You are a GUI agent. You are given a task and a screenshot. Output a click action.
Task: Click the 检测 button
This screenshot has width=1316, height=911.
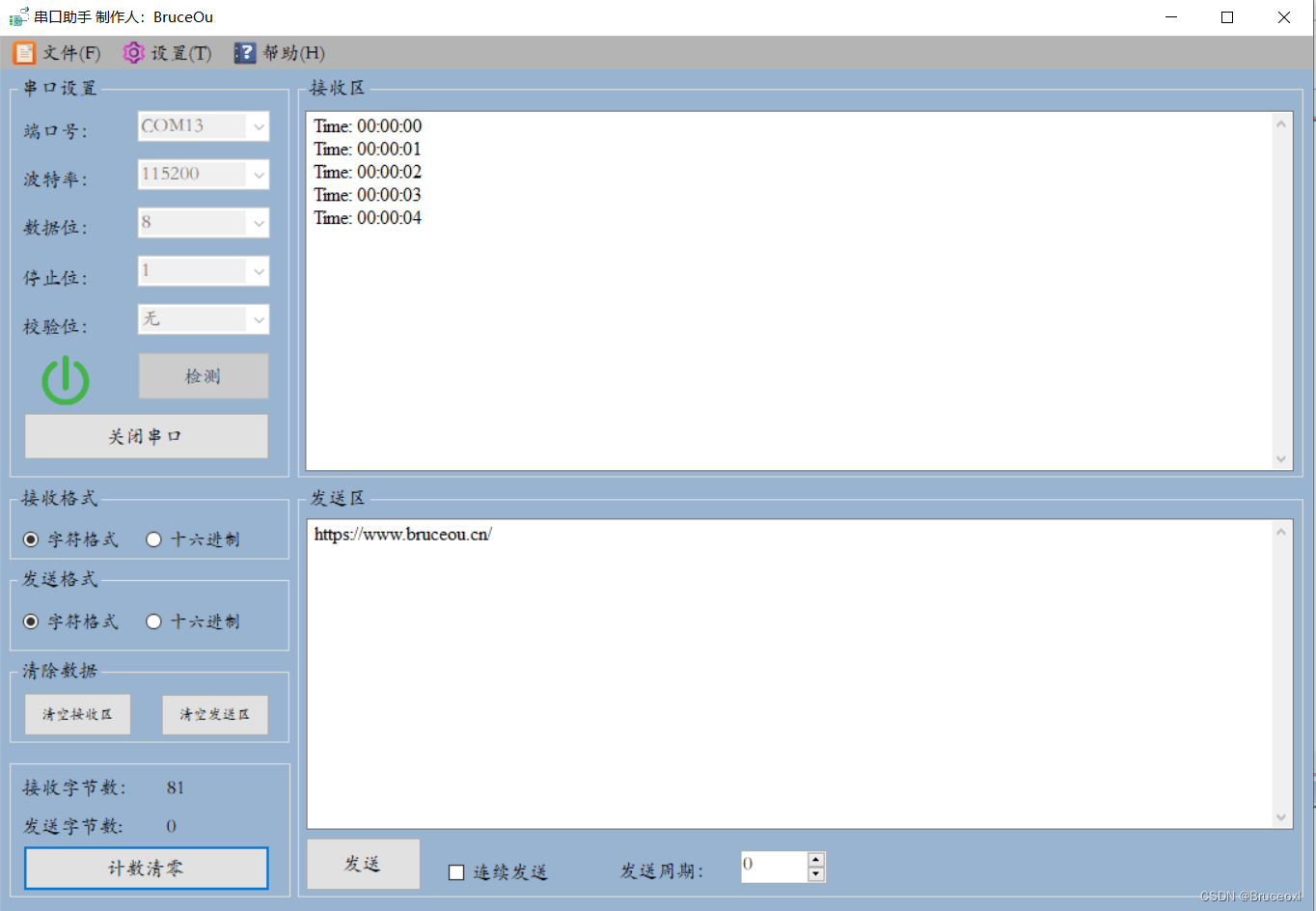click(x=204, y=376)
